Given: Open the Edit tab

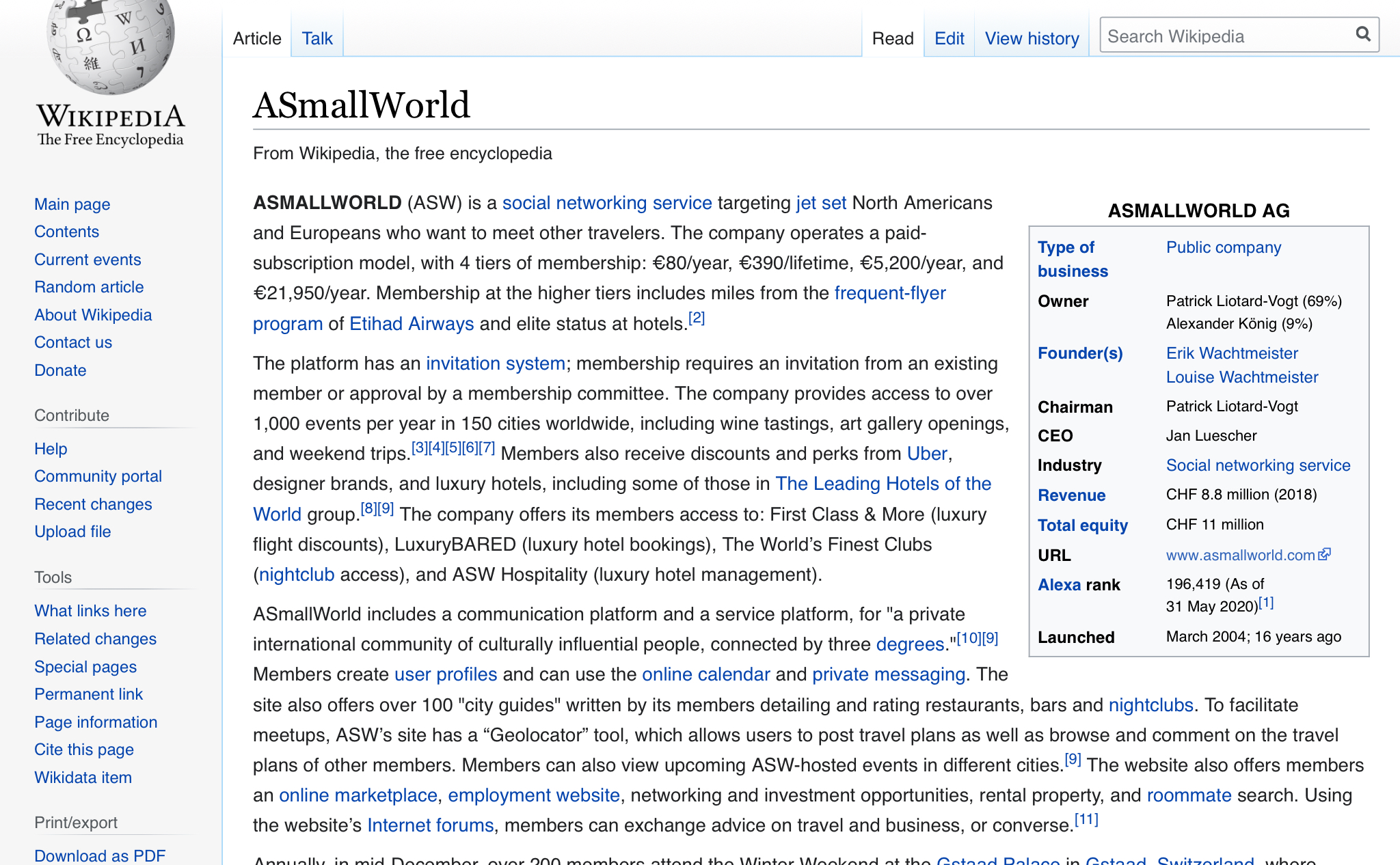Looking at the screenshot, I should (950, 38).
